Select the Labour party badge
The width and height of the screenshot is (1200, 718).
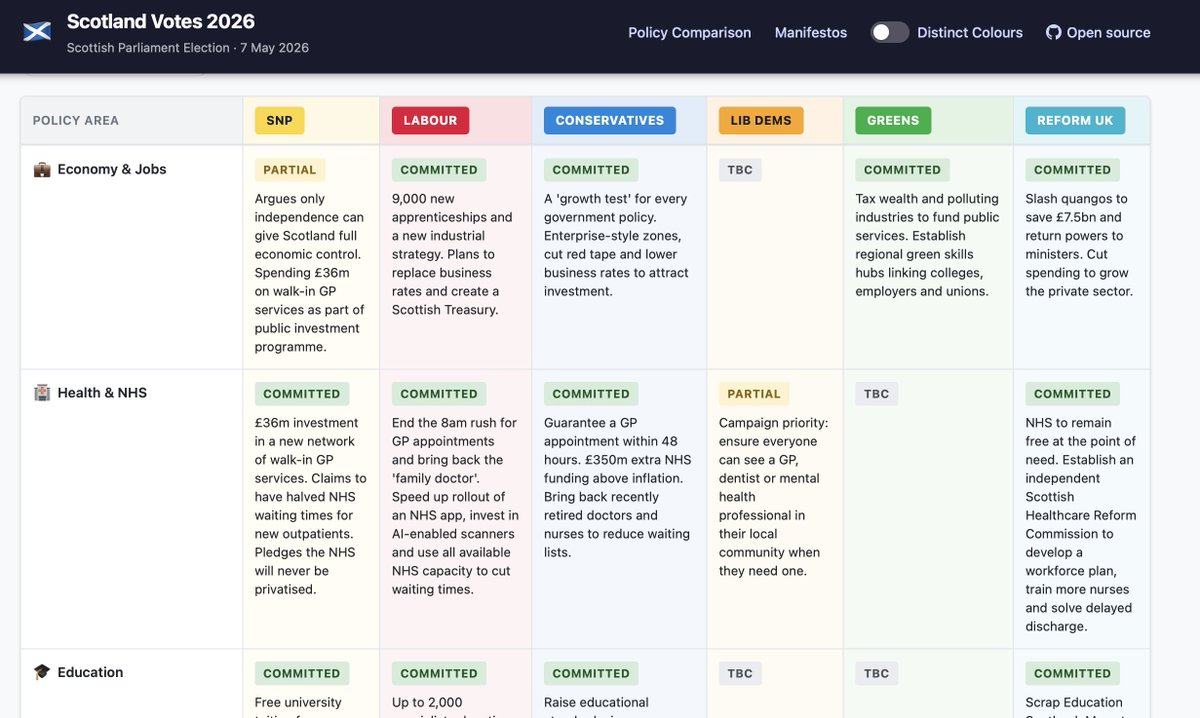[x=430, y=120]
